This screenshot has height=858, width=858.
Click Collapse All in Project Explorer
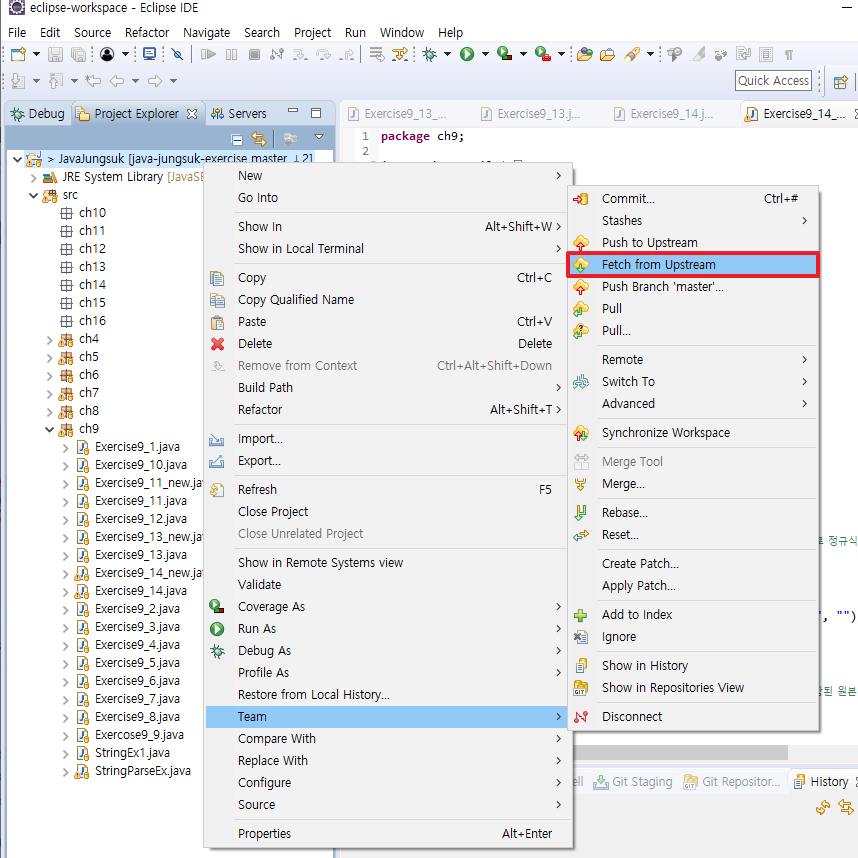coord(237,140)
